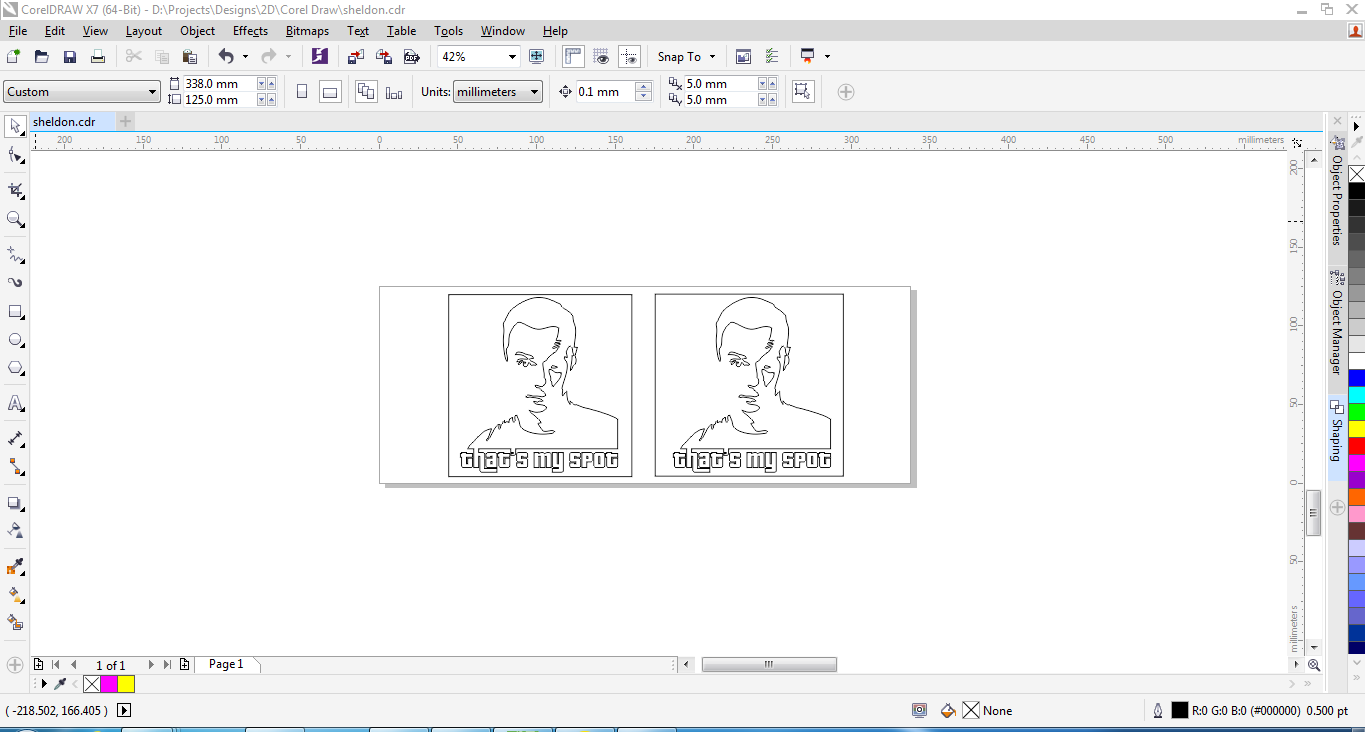Toggle All Pages layout button
Viewport: 1365px width, 732px height.
(366, 92)
